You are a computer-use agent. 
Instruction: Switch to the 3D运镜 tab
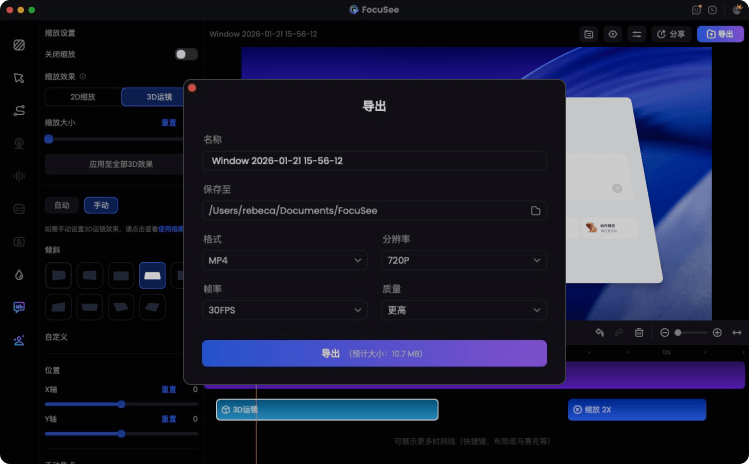(x=153, y=97)
